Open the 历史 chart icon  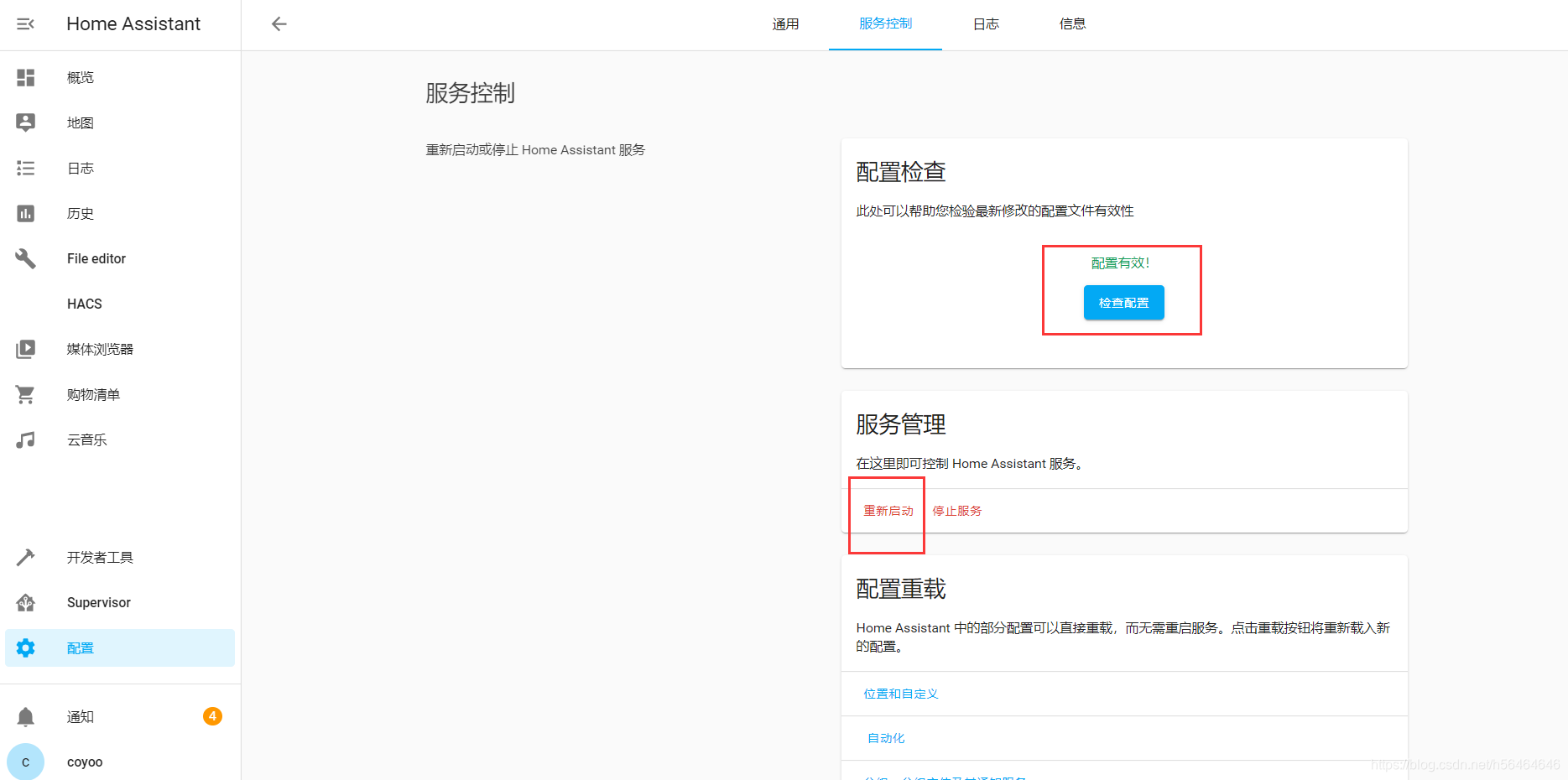click(26, 213)
